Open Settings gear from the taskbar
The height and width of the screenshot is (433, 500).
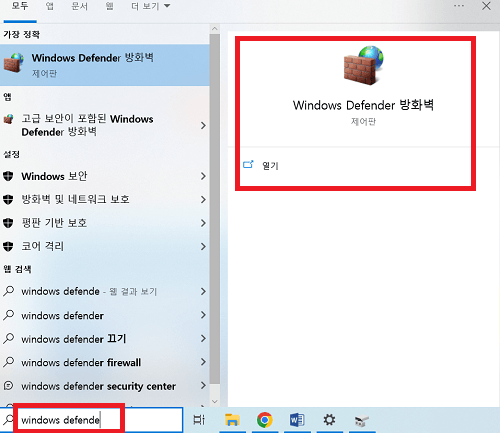[329, 420]
